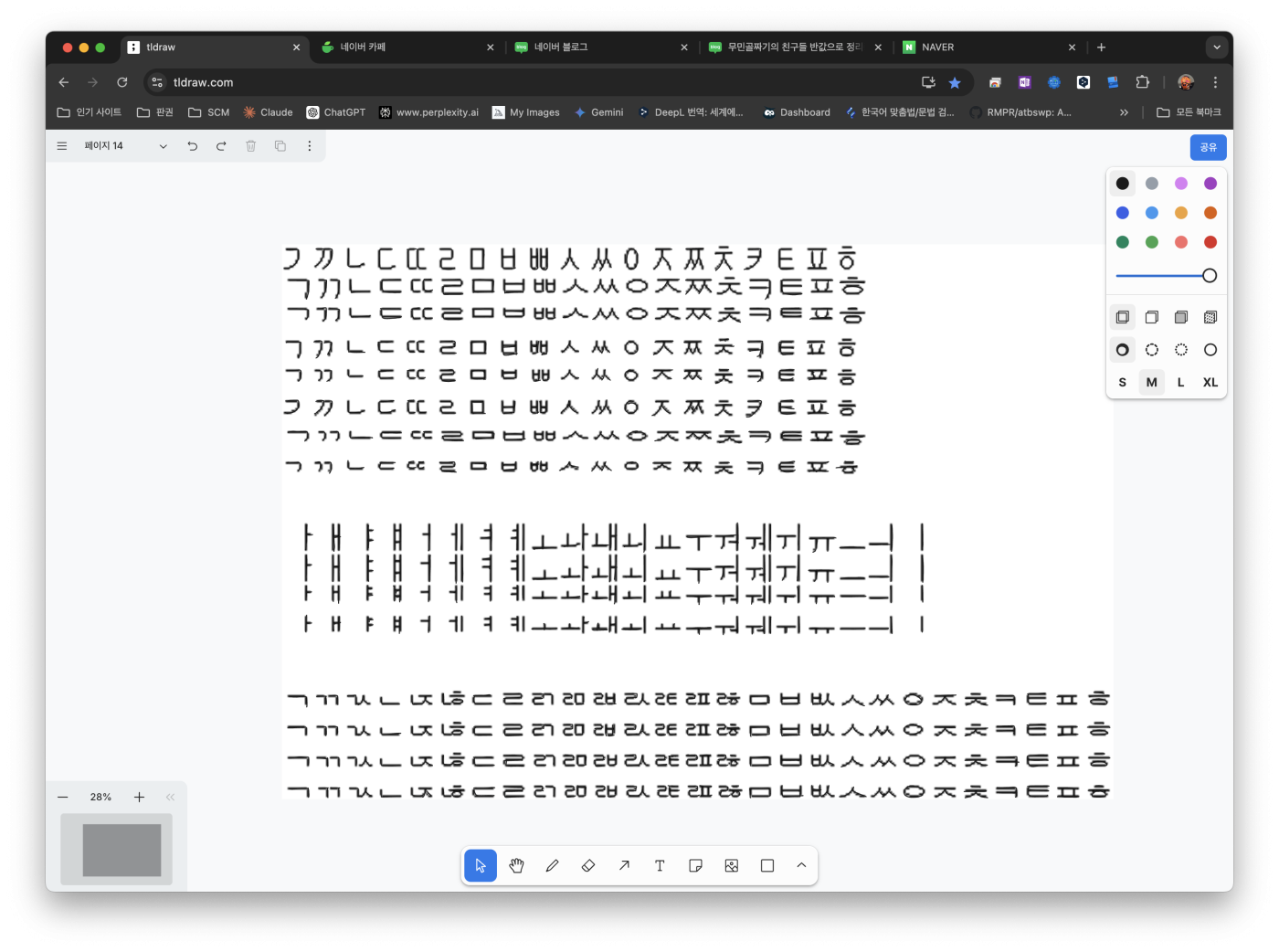Screen dimensions: 1279x952
Task: Select the hand (pan) tool
Action: pyautogui.click(x=516, y=866)
